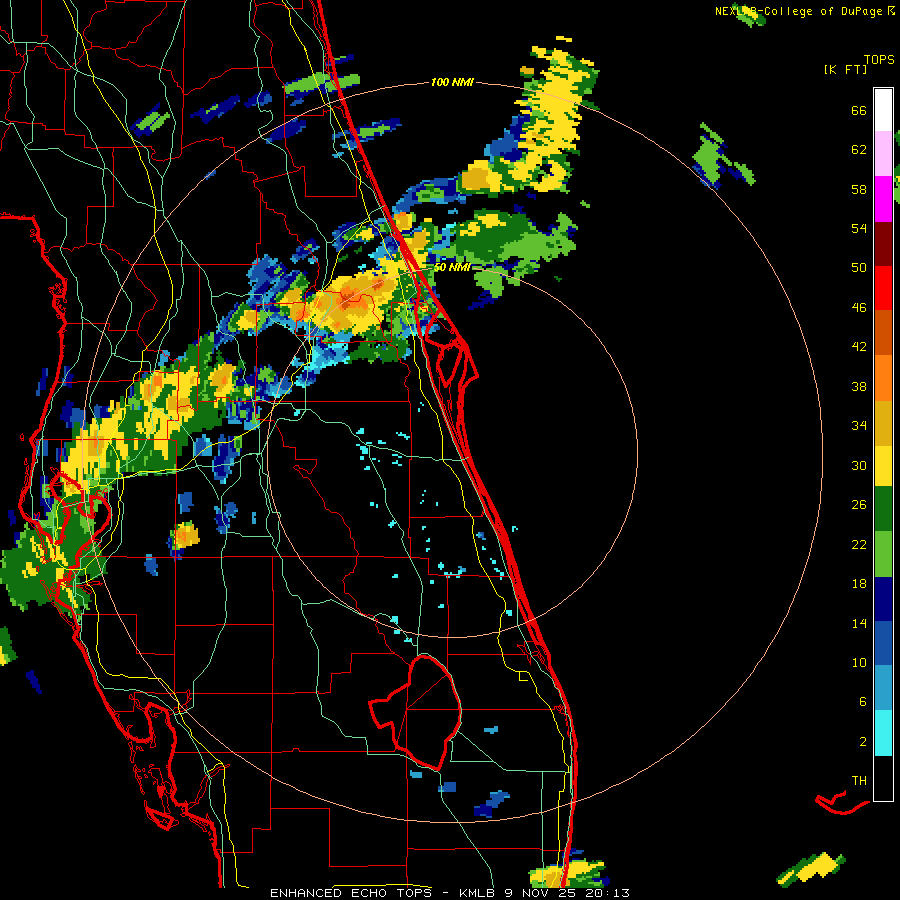Click the '100 NMI' range ring label

click(452, 83)
